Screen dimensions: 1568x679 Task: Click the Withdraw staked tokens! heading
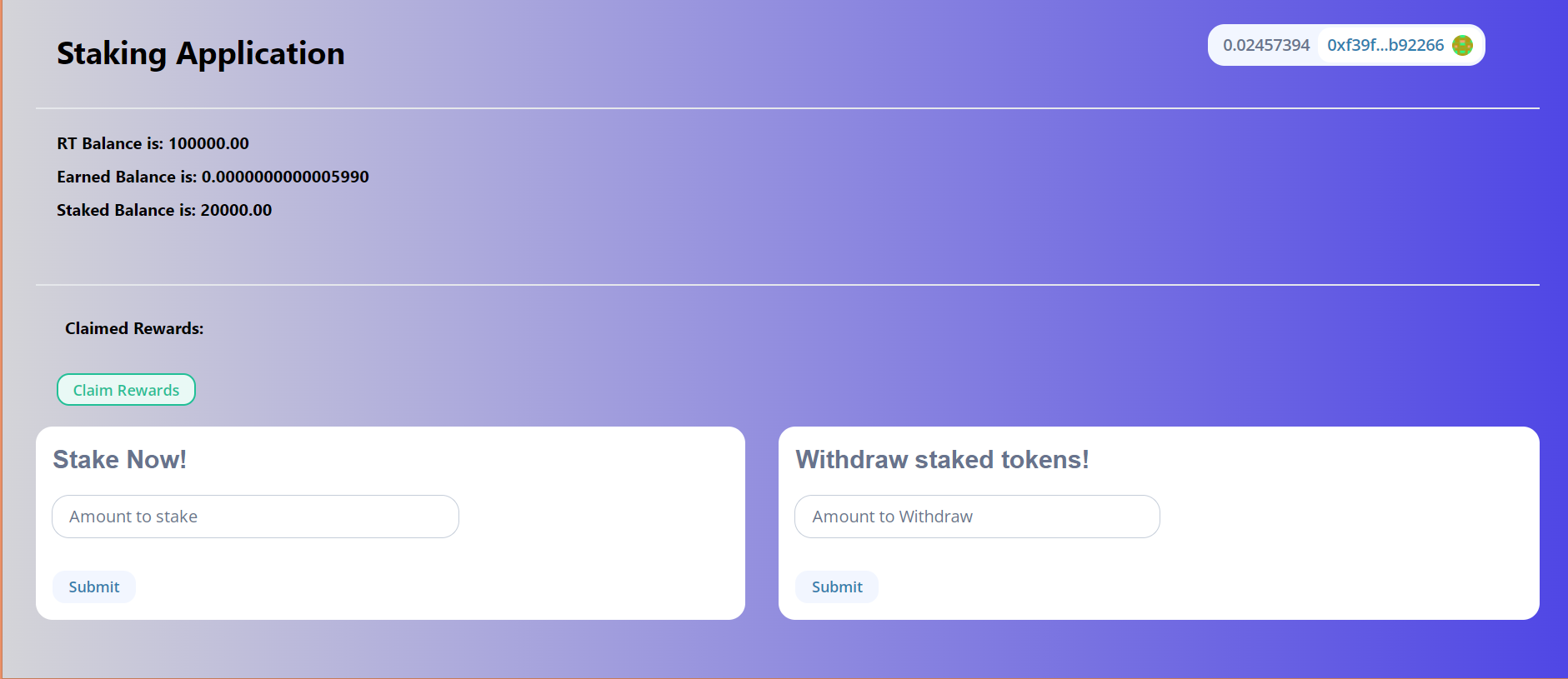[943, 459]
